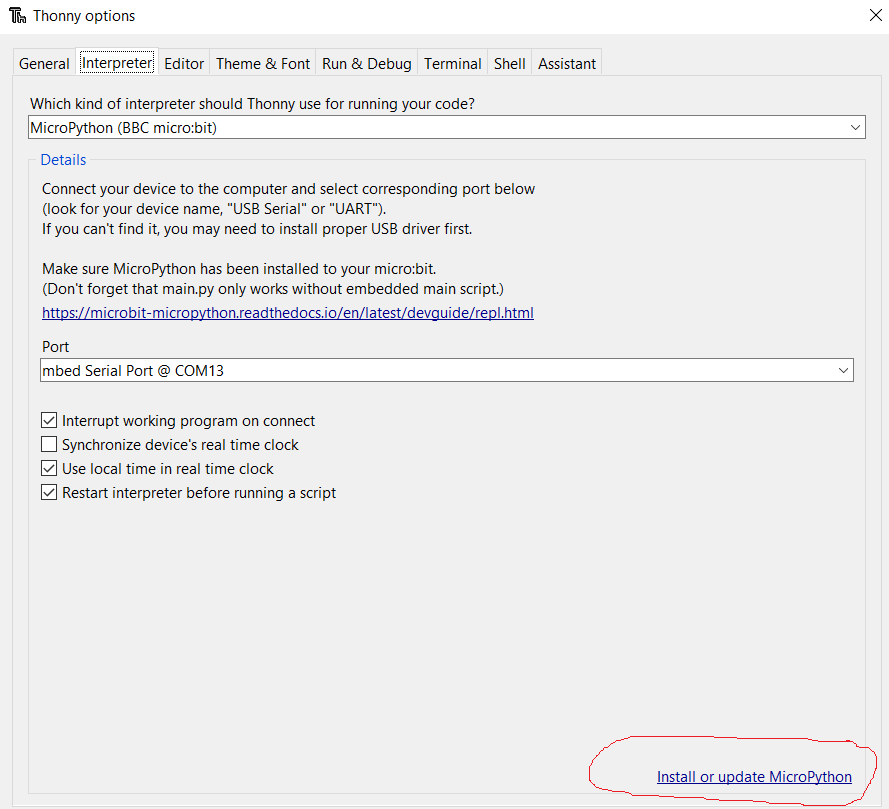
Task: Open the Shell tab
Action: pos(510,63)
